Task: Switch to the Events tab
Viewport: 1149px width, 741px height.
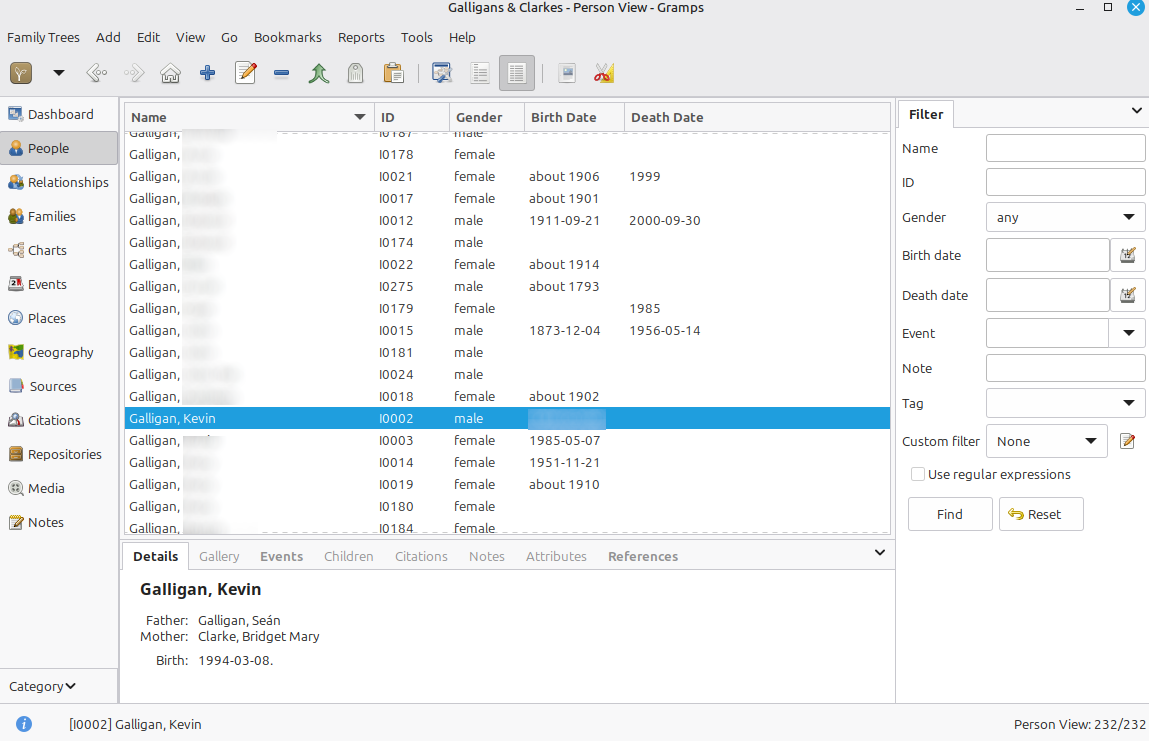Action: [281, 556]
